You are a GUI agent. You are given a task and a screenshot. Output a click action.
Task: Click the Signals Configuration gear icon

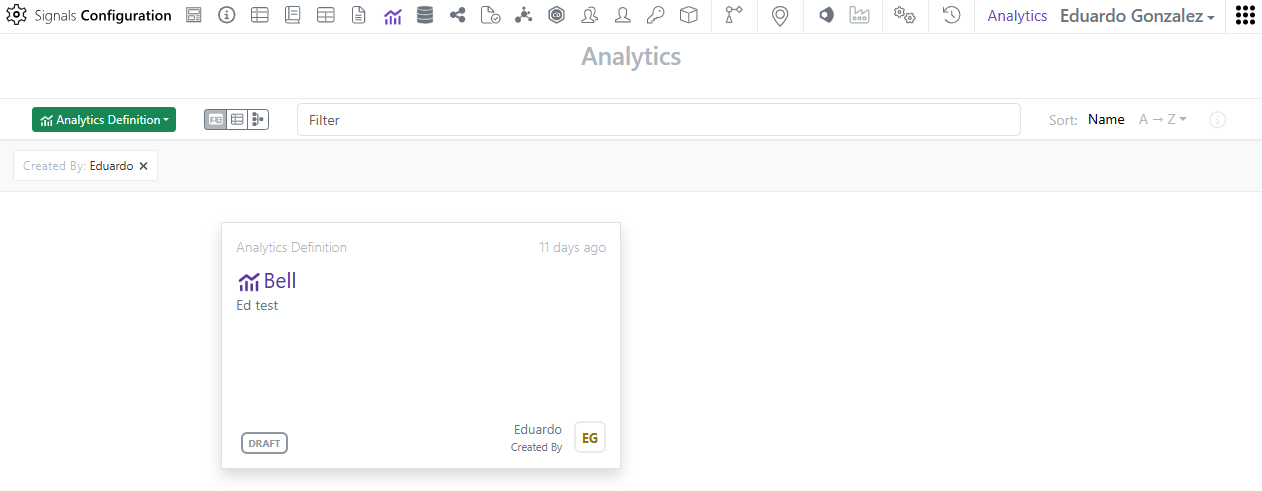pyautogui.click(x=16, y=15)
